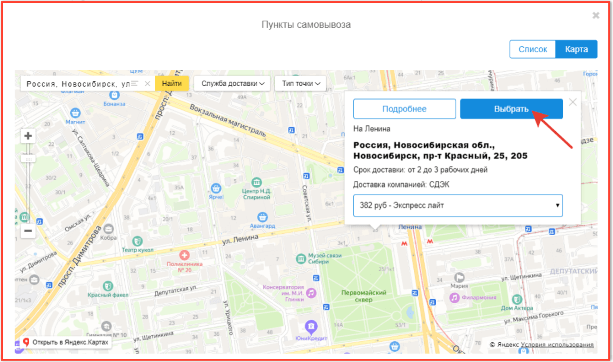The image size is (613, 362).
Task: Zoom in the map with plus button
Action: tap(28, 136)
